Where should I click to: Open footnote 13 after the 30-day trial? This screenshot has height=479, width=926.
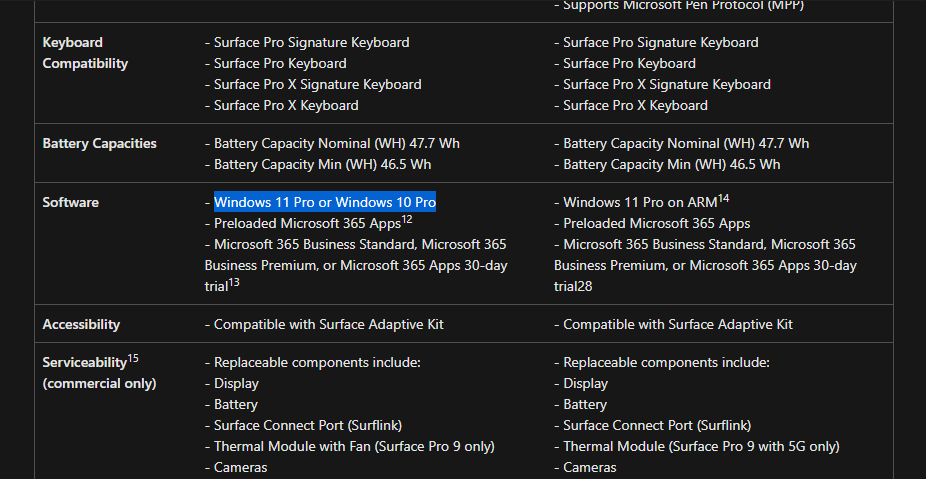click(x=234, y=282)
